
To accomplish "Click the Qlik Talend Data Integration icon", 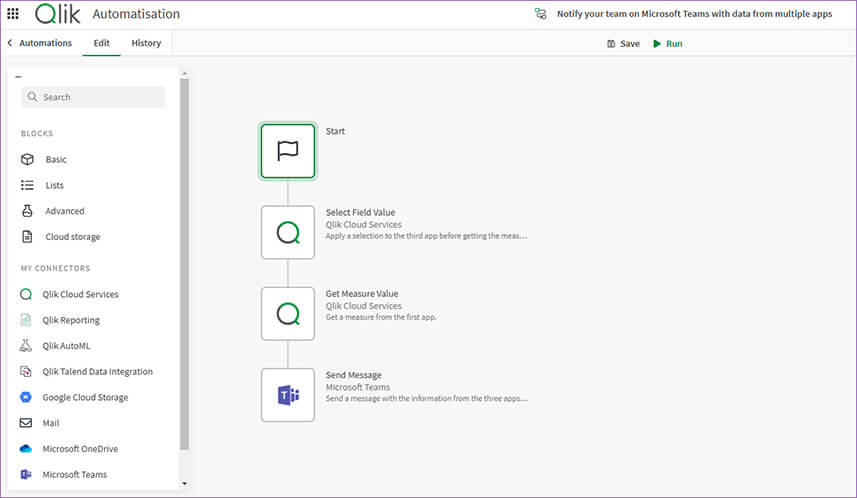I will 26,371.
